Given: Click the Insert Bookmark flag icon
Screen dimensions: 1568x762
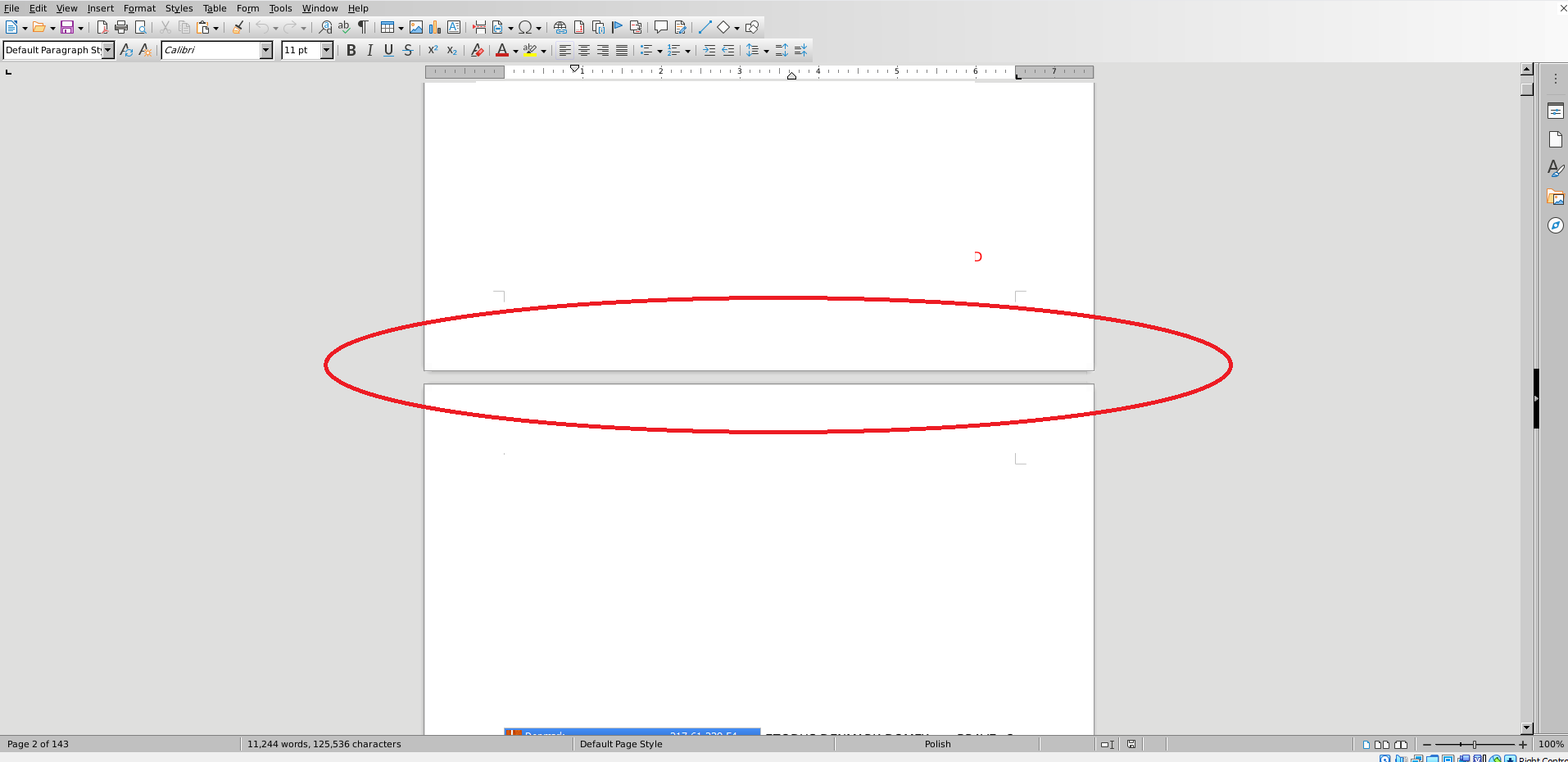Looking at the screenshot, I should [x=617, y=27].
